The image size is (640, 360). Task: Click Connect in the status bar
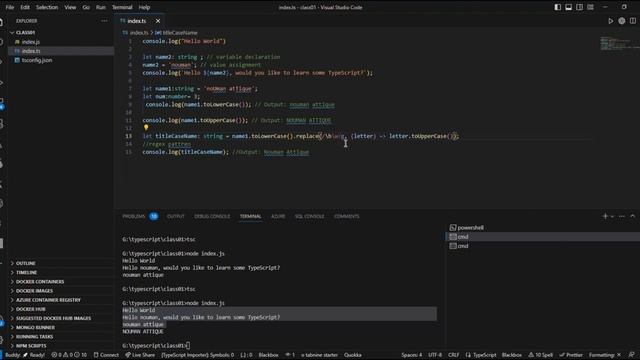[106, 355]
